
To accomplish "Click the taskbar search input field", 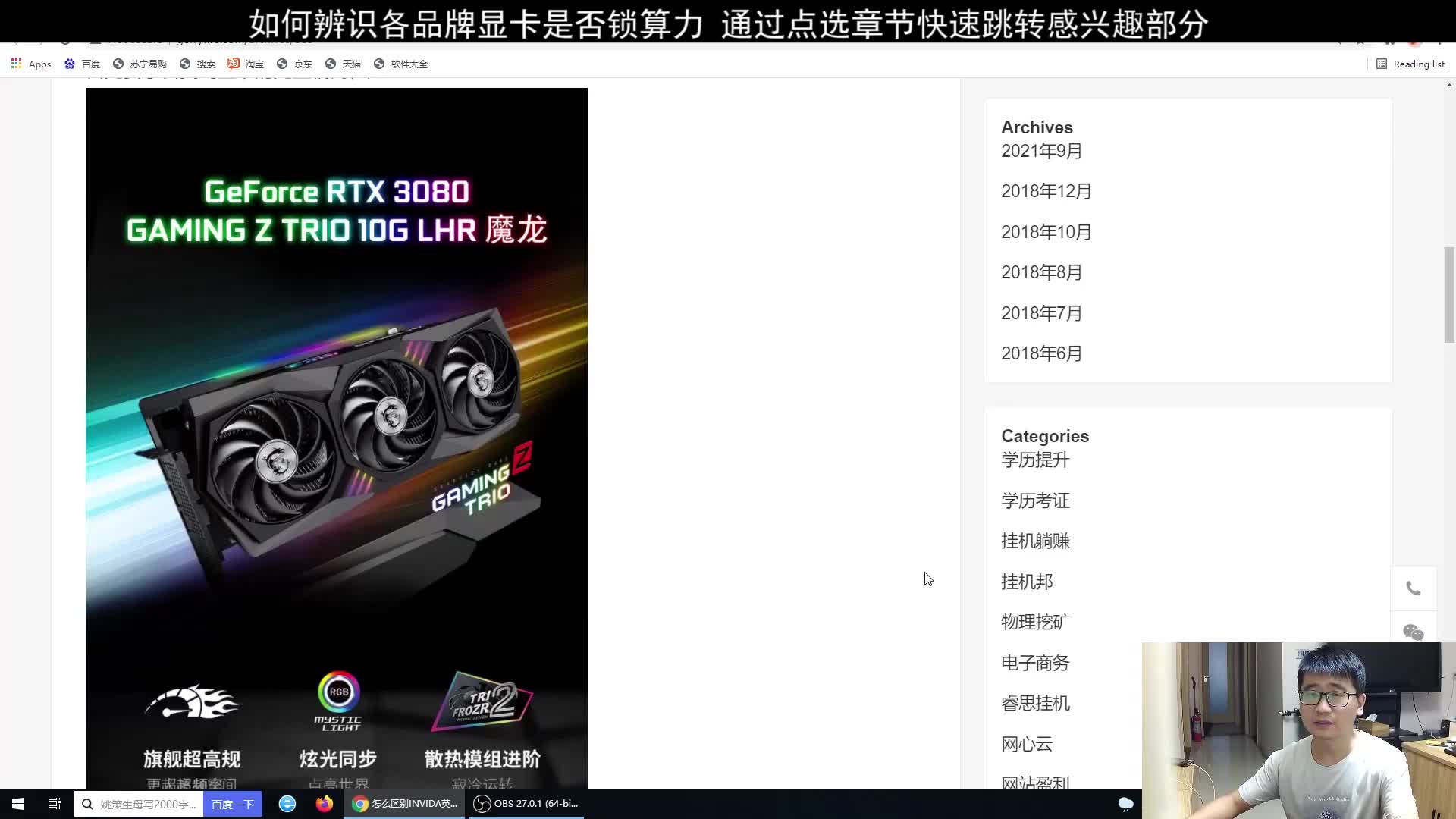I will click(x=144, y=803).
